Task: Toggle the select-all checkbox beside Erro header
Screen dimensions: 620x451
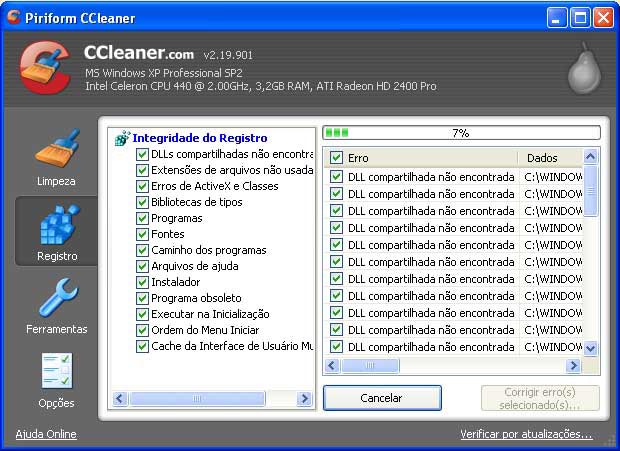Action: pos(336,158)
